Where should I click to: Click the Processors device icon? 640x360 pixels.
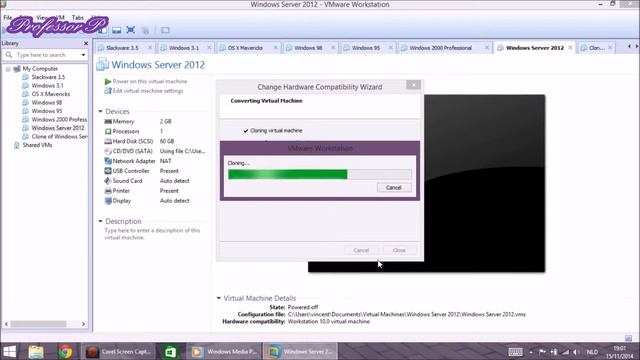[x=108, y=131]
